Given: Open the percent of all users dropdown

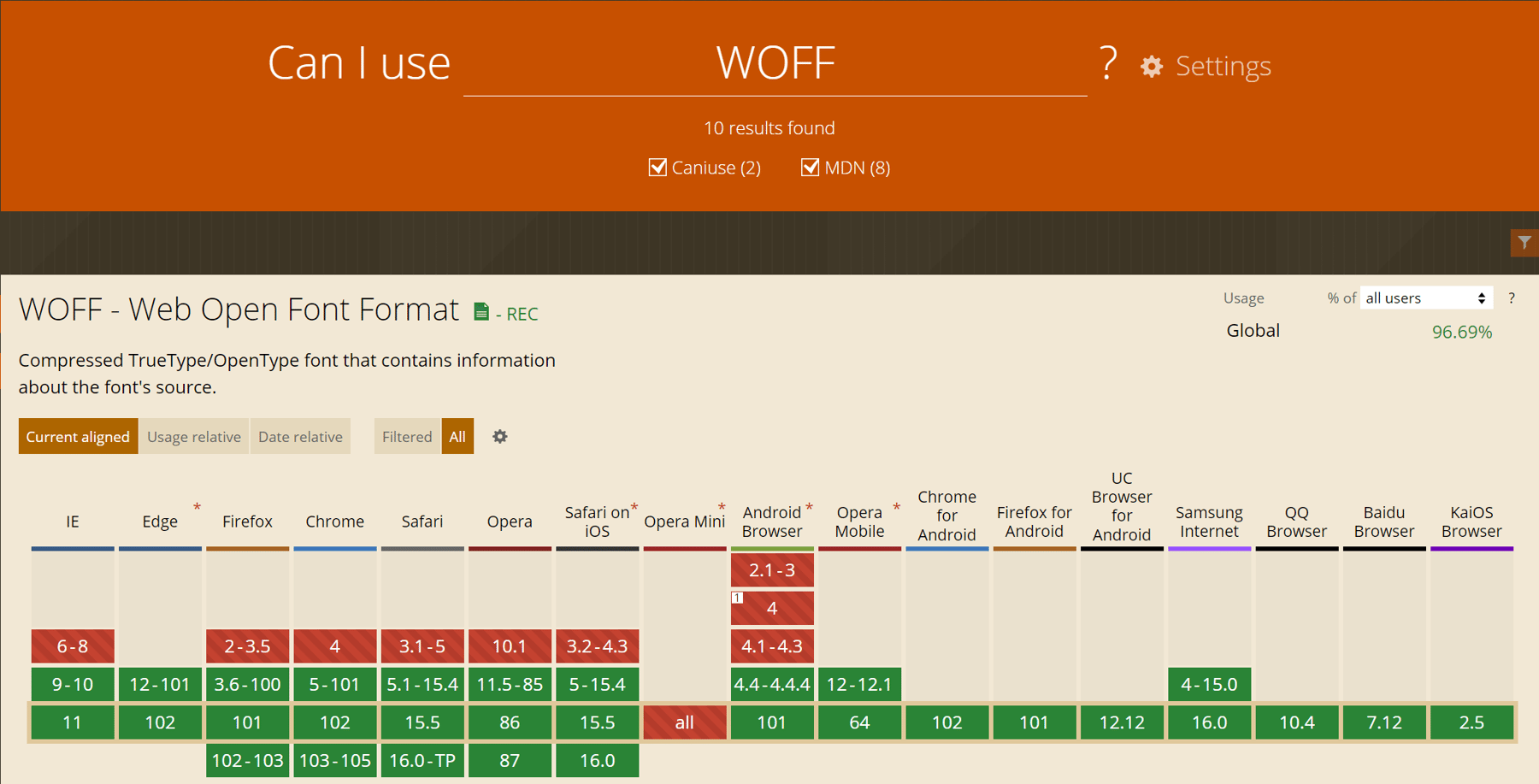Looking at the screenshot, I should 1425,298.
